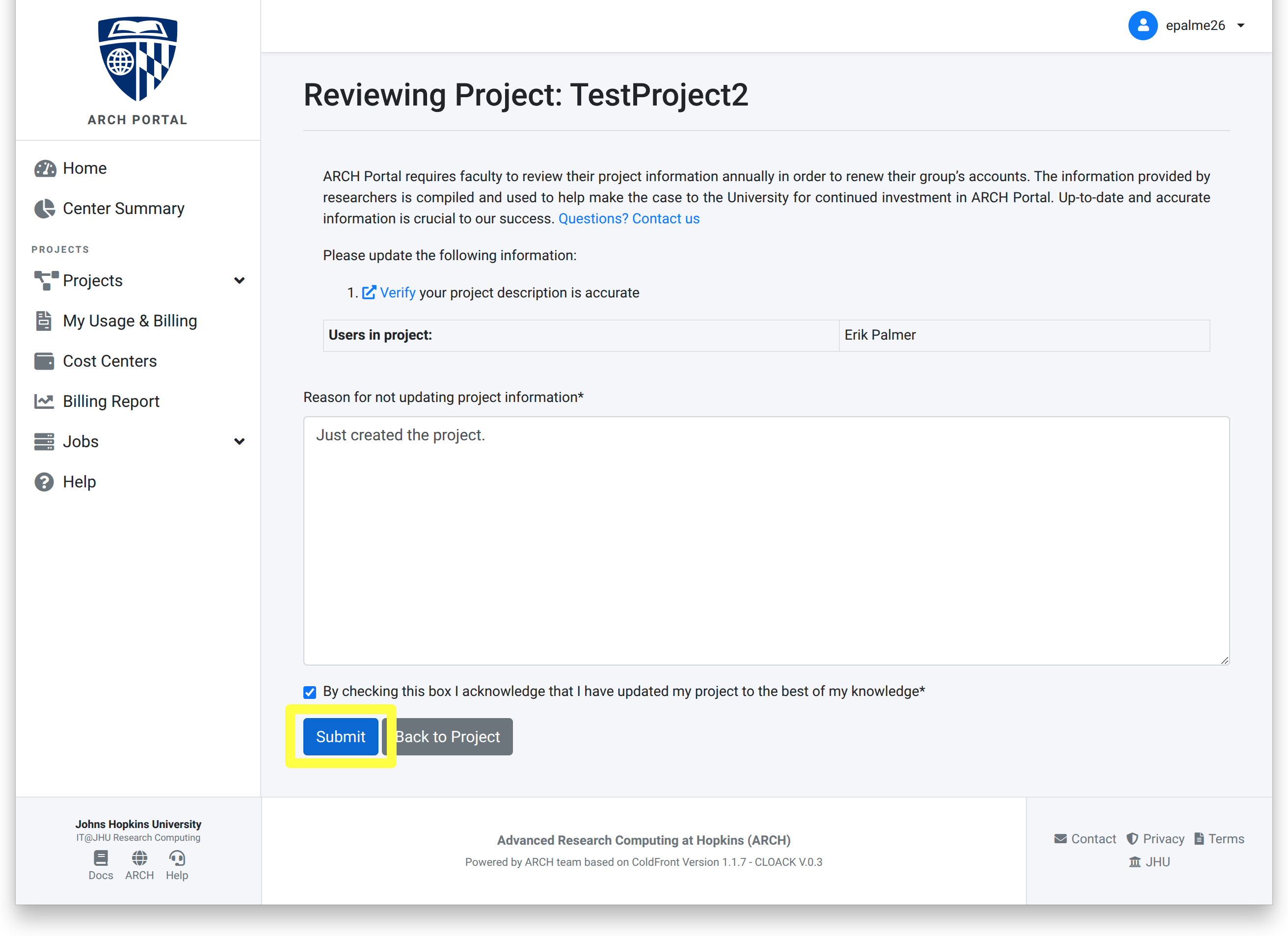Click the Cost Centers wallet icon

tap(44, 361)
